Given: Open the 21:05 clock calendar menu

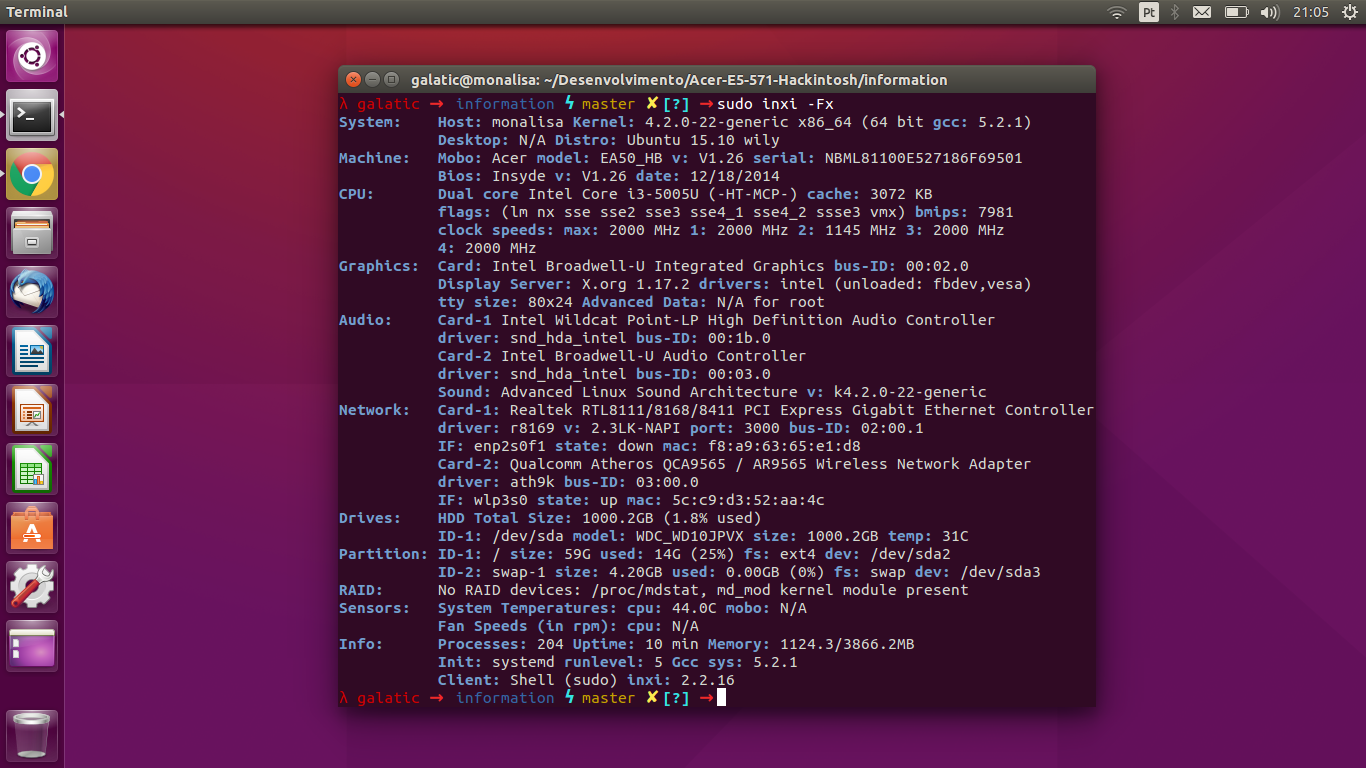Looking at the screenshot, I should pos(1311,12).
